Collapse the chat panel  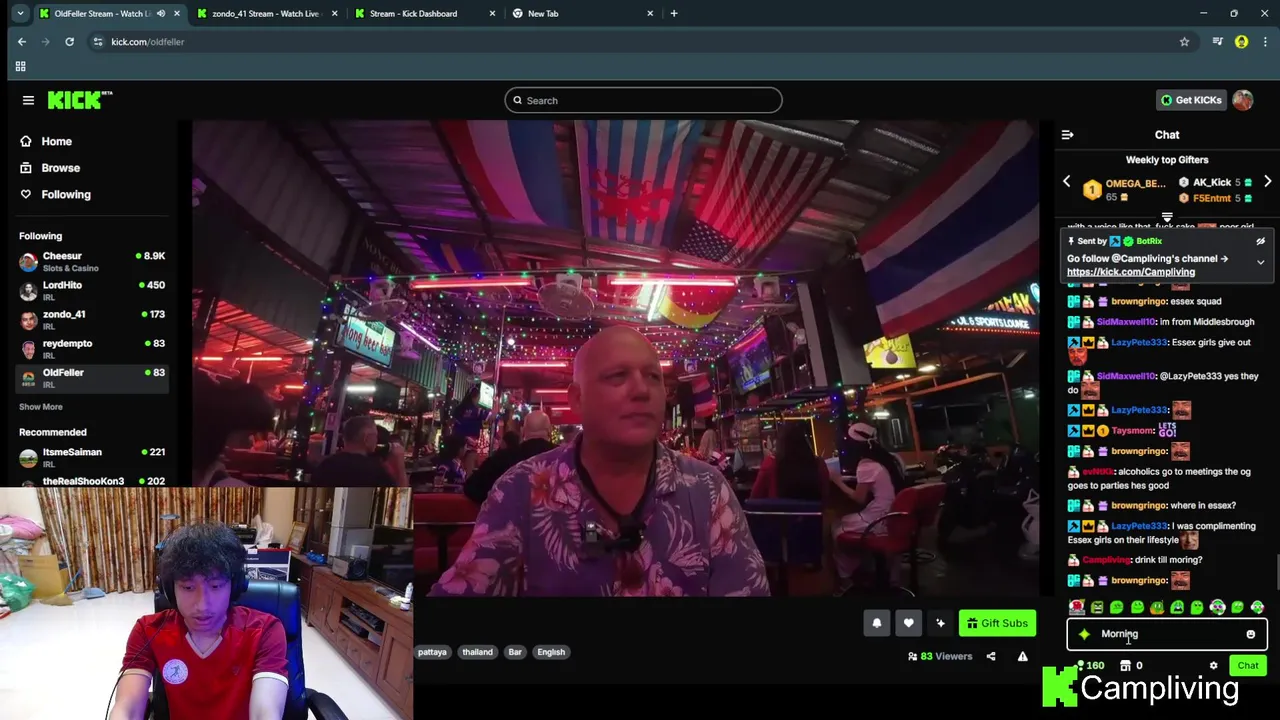click(1067, 135)
